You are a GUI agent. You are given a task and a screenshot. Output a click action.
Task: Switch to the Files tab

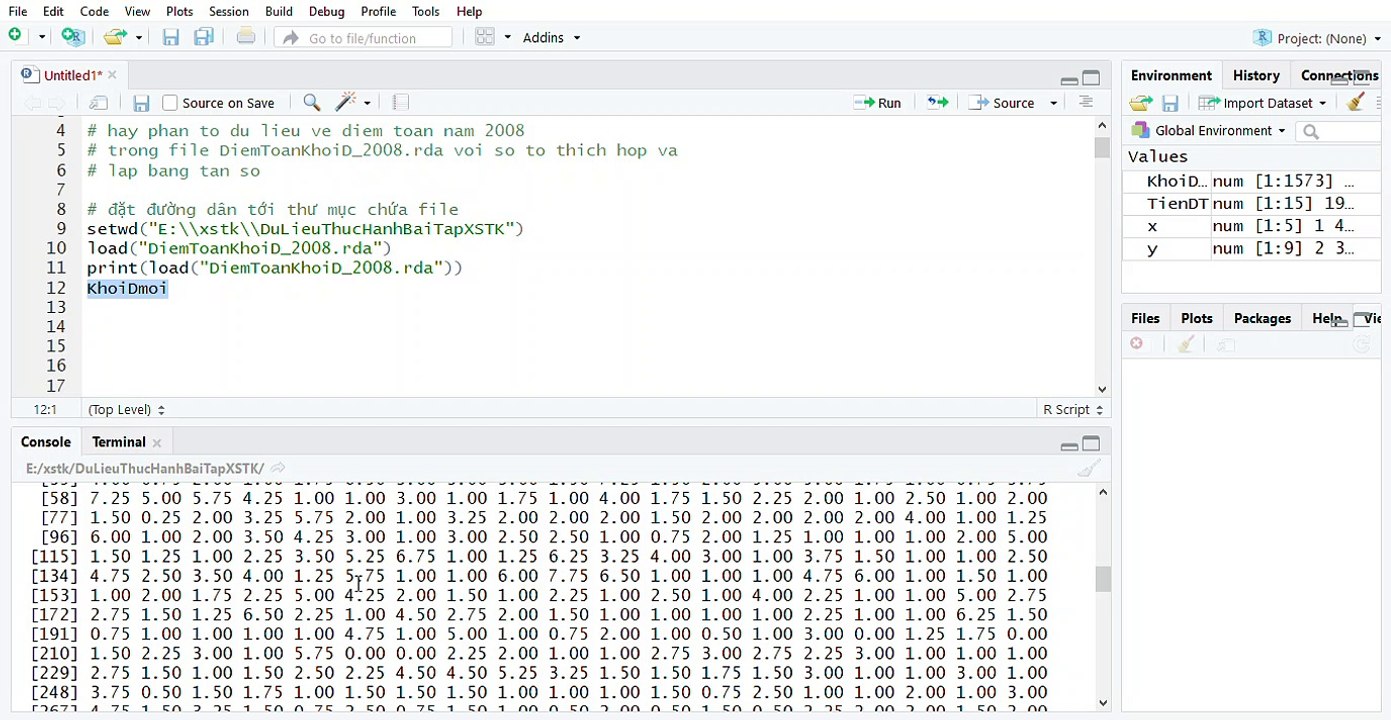point(1145,318)
